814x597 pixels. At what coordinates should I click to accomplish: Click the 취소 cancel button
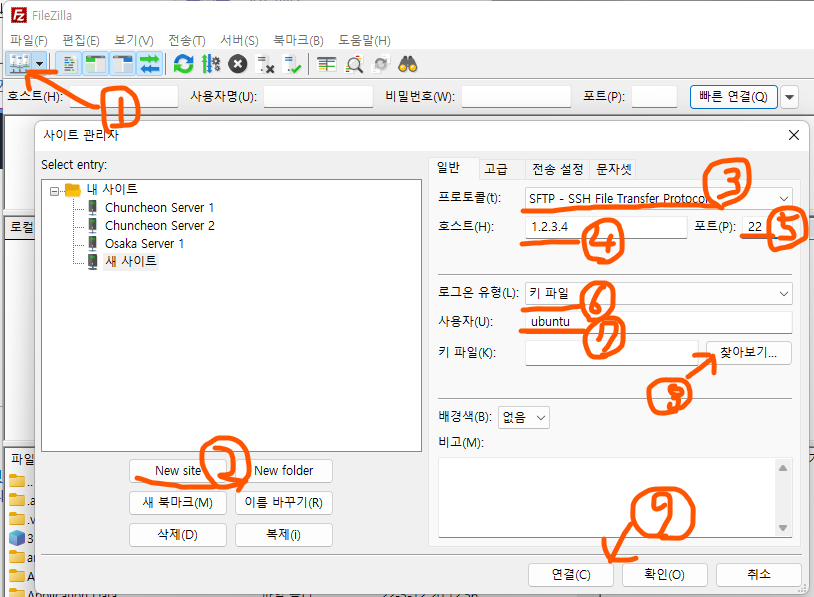pos(758,575)
